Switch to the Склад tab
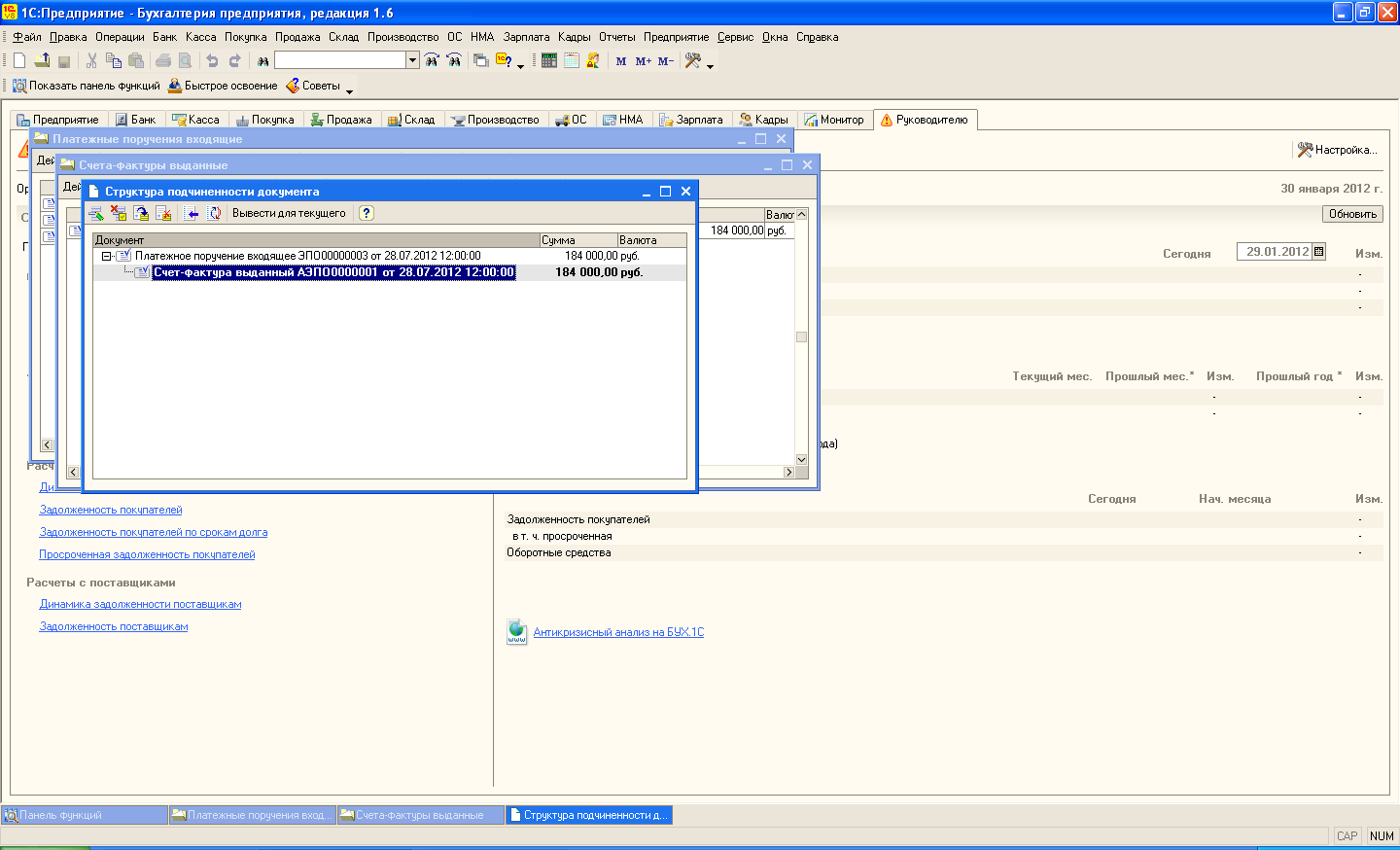This screenshot has height=850, width=1400. click(x=411, y=120)
